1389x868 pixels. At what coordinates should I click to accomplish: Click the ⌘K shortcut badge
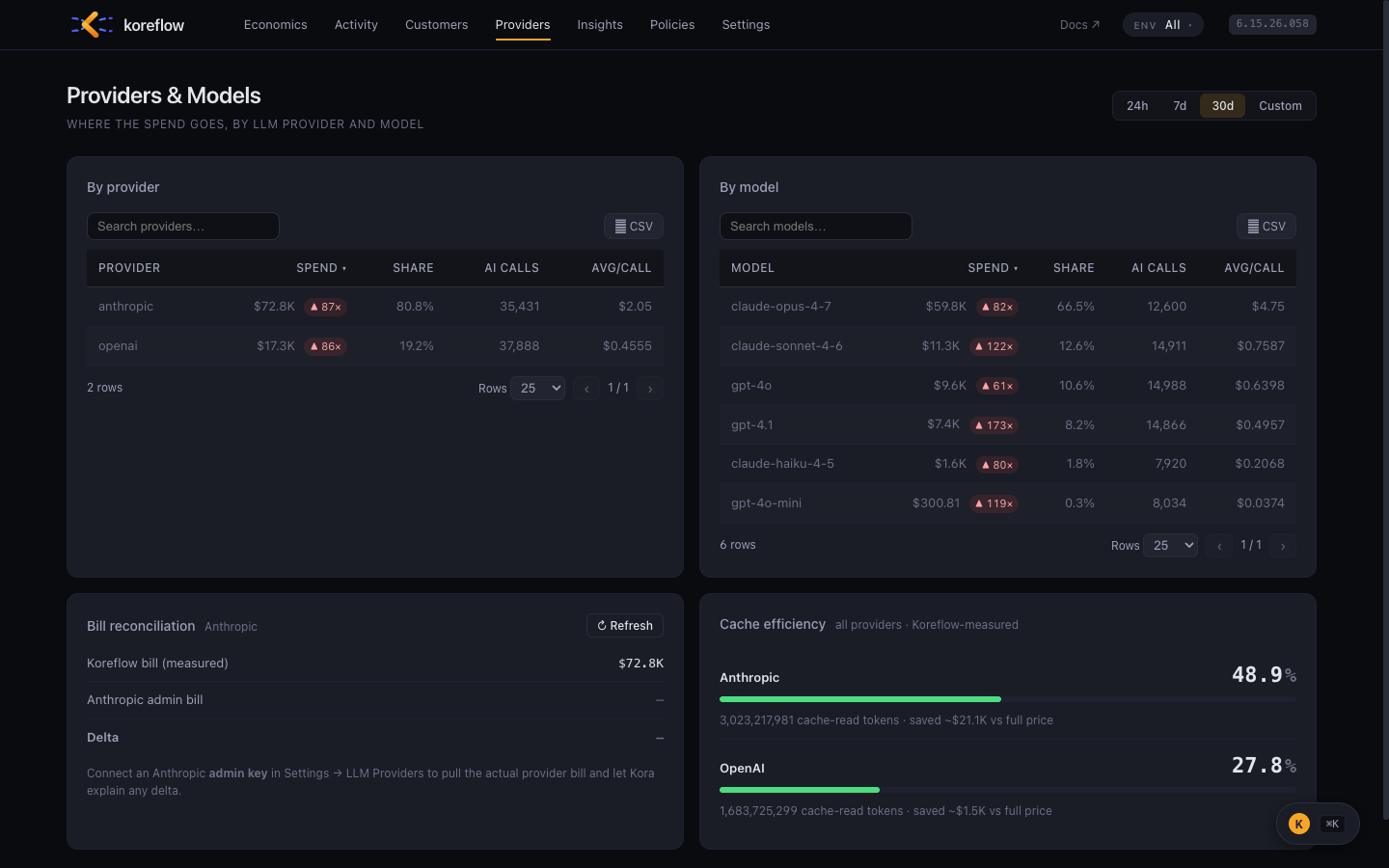(1332, 824)
